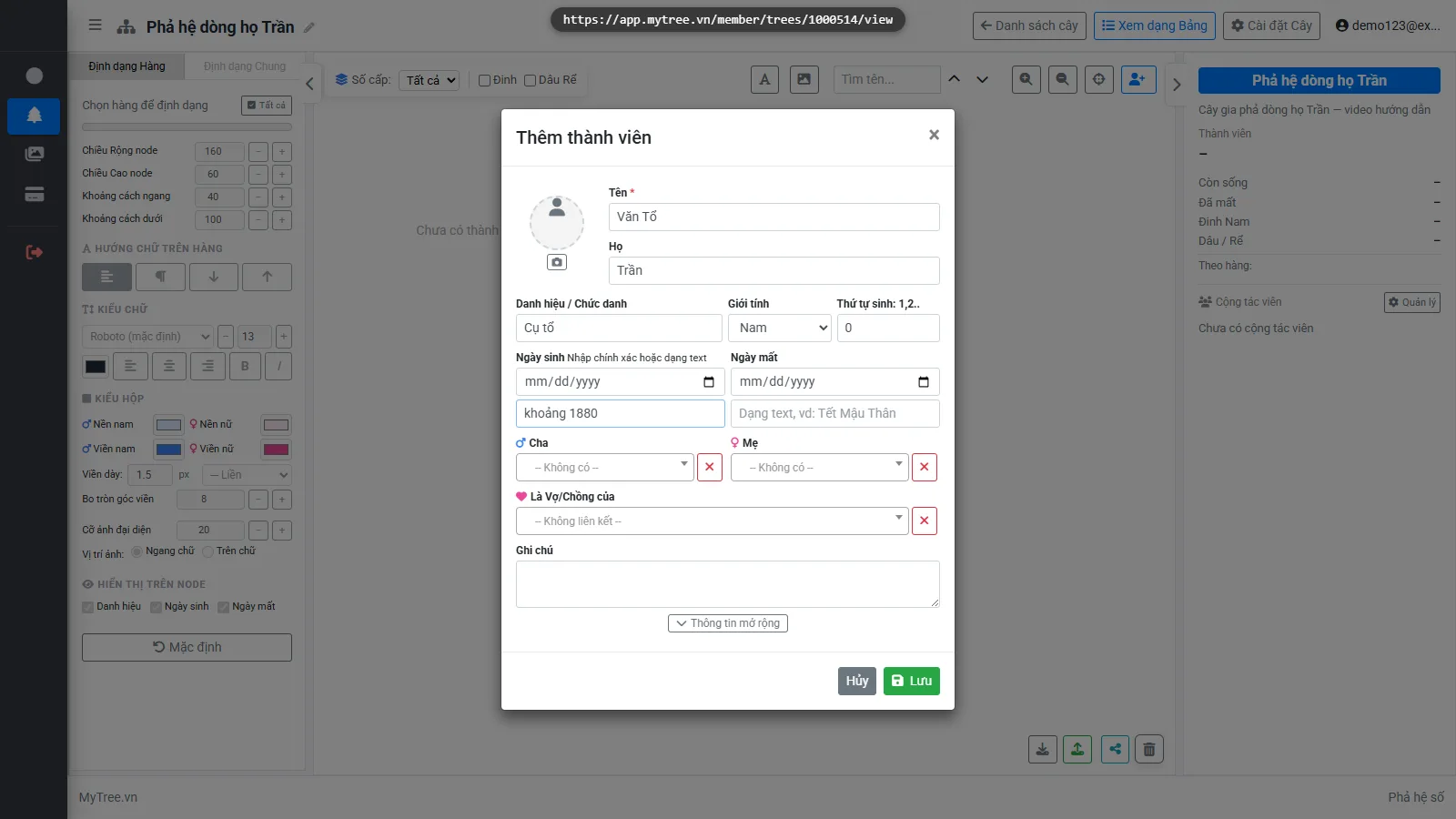Open the Liền border style dropdown
The height and width of the screenshot is (819, 1456).
pos(246,475)
